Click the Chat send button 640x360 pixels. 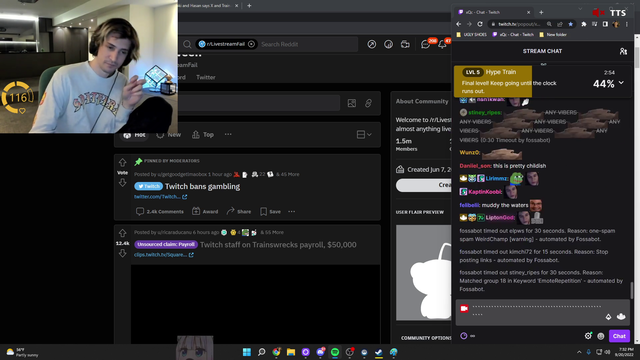(619, 336)
